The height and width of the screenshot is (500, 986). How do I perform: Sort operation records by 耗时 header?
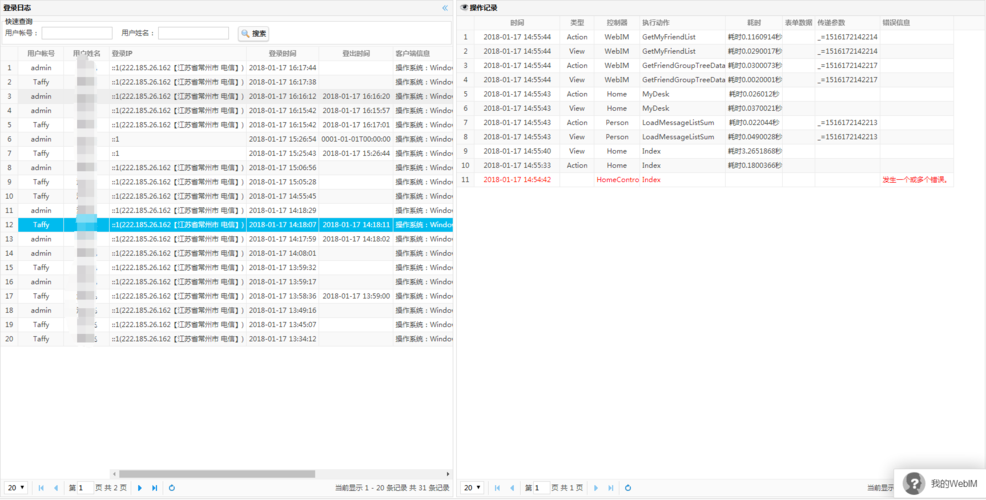pyautogui.click(x=754, y=23)
